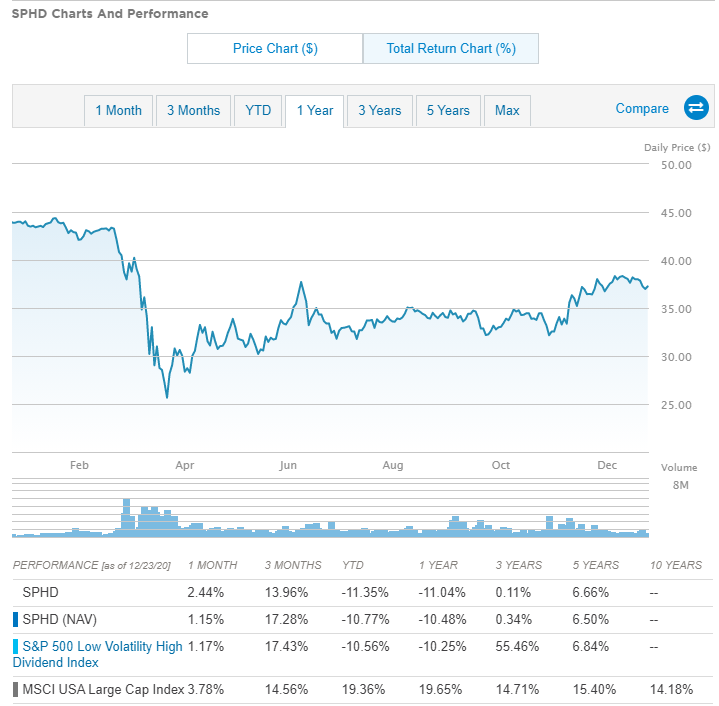
Task: Switch to Total Return Chart (%) tab
Action: [x=451, y=48]
